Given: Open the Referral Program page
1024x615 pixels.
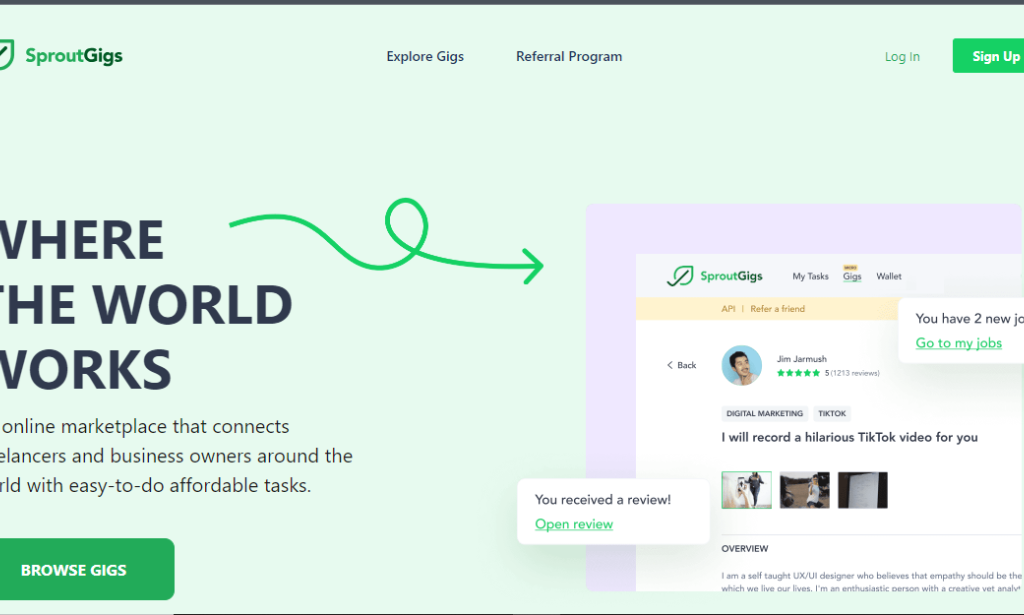Looking at the screenshot, I should (x=569, y=56).
